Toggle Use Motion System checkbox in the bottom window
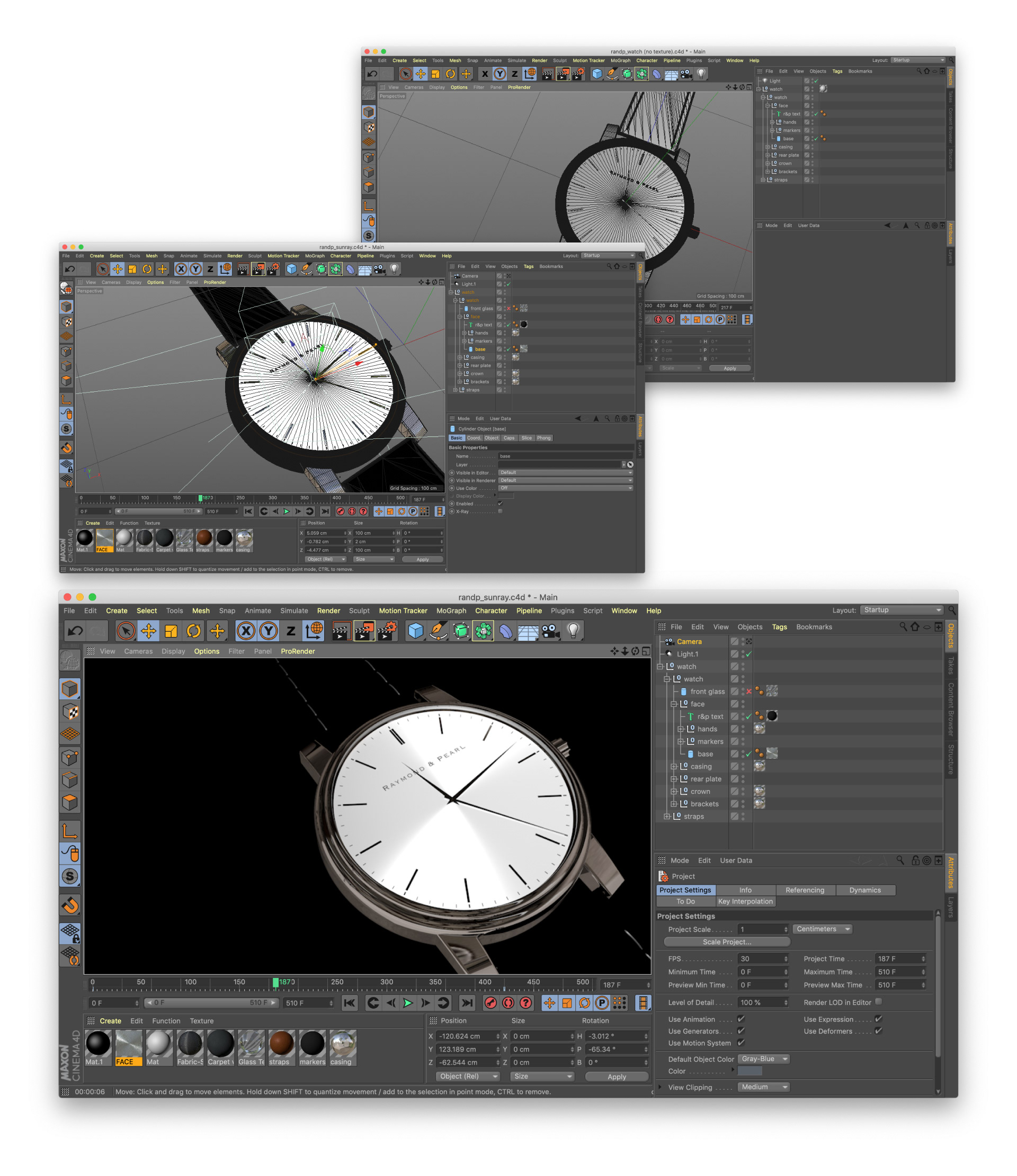 [741, 1043]
